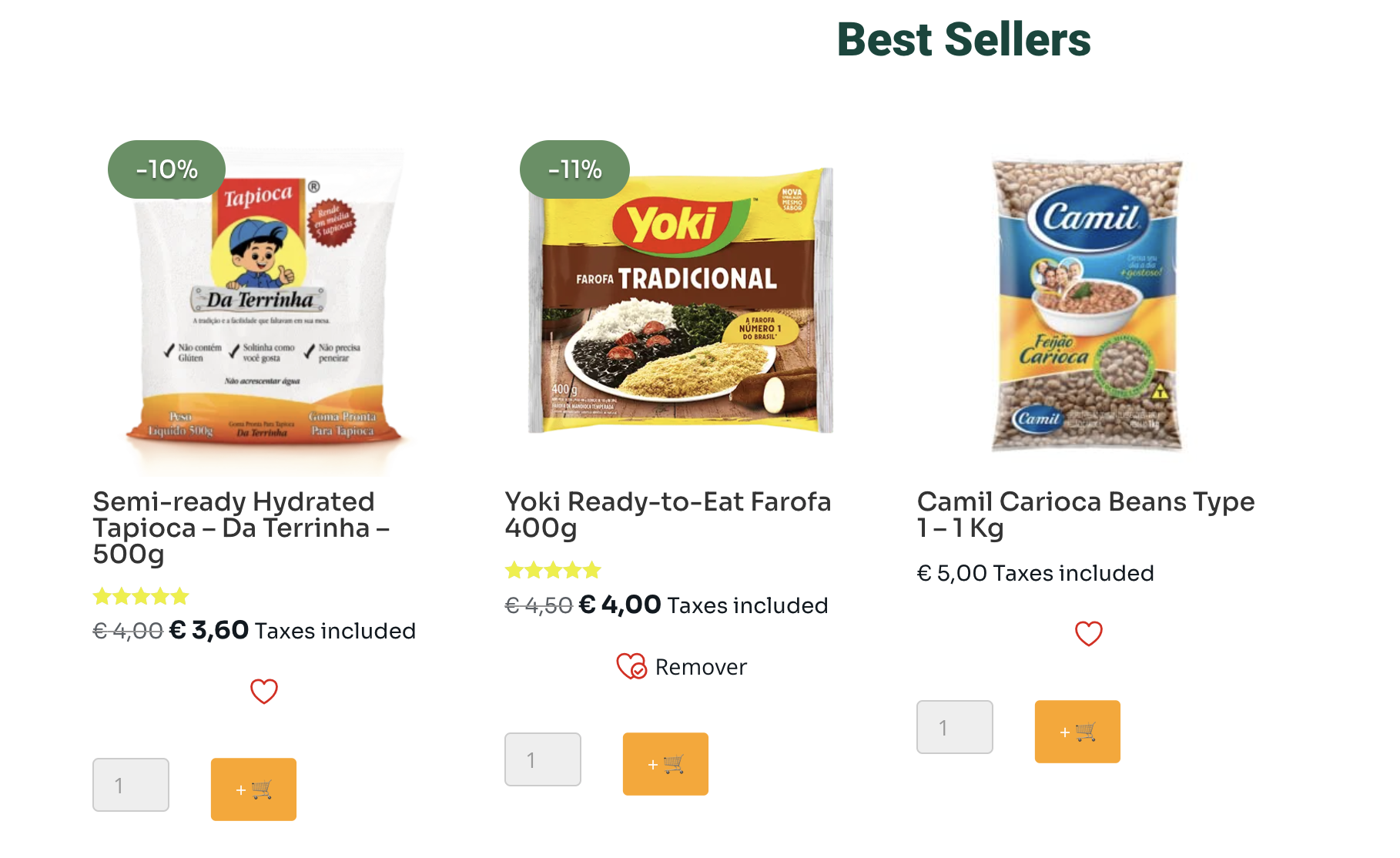Focus the Yoki Farofa quantity field
This screenshot has height=858, width=1400.
[543, 759]
